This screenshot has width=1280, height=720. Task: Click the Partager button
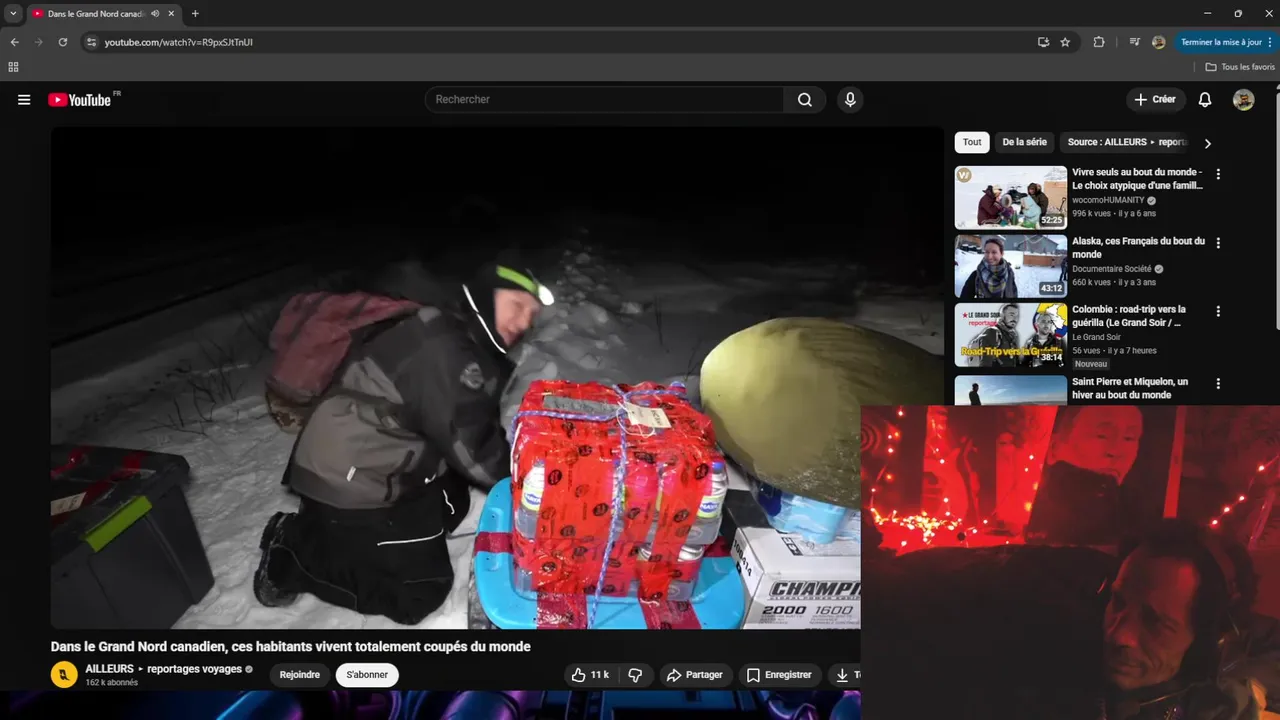[x=694, y=675]
